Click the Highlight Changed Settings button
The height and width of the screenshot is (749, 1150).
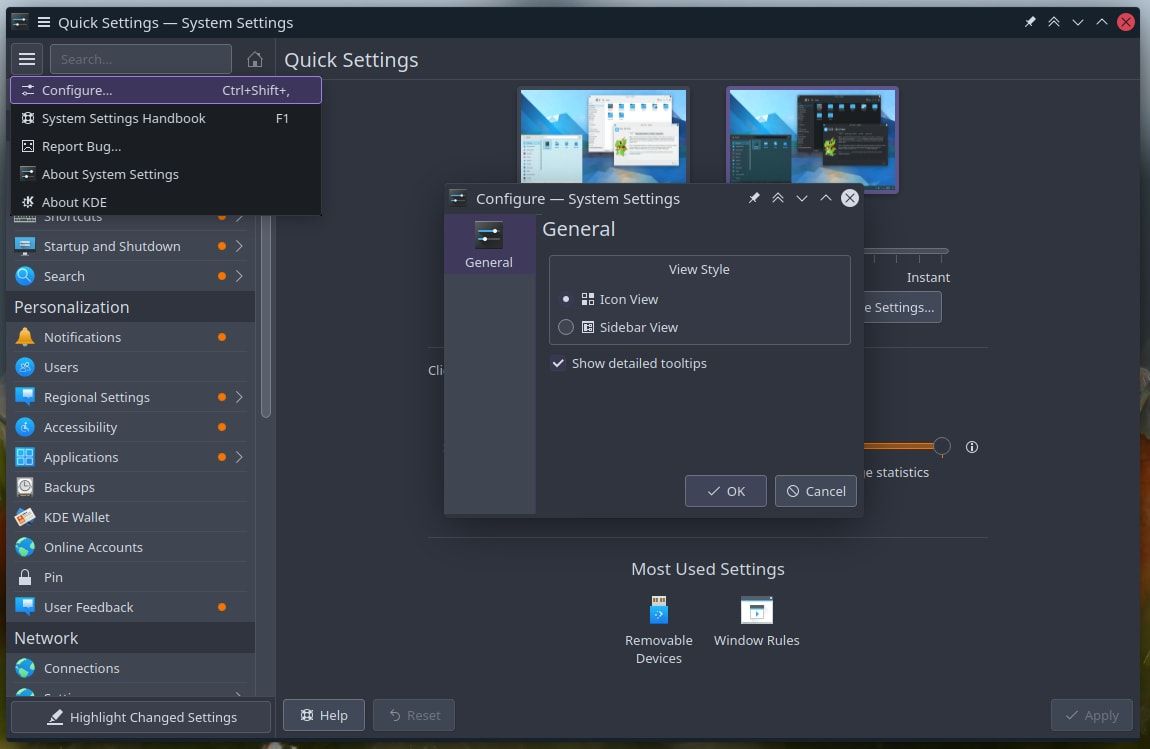[x=140, y=716]
